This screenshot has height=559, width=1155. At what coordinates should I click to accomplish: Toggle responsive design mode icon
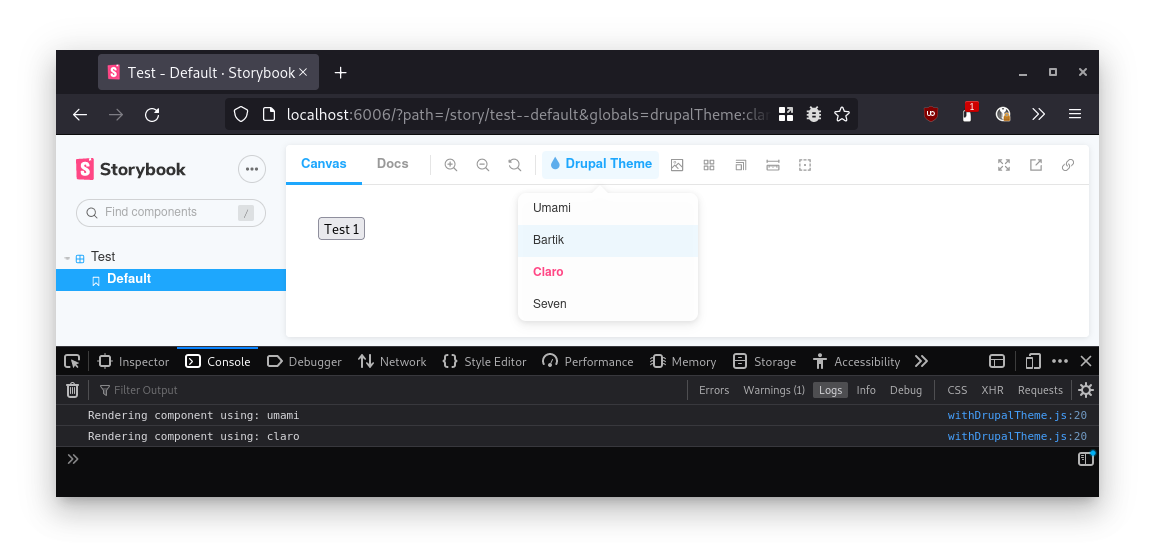click(1033, 361)
